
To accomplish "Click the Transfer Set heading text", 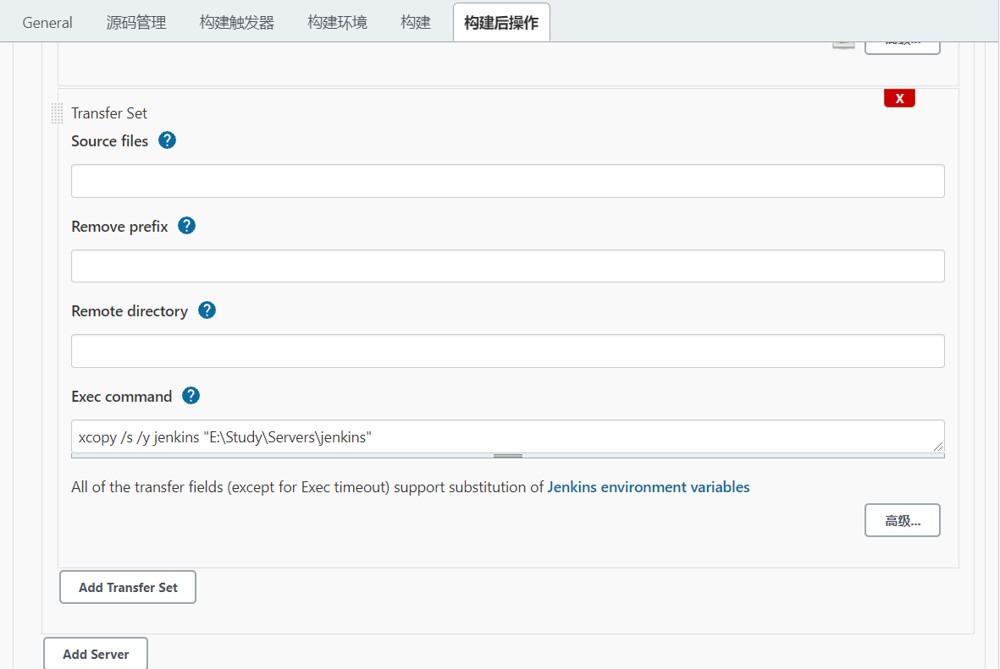I will [x=109, y=113].
